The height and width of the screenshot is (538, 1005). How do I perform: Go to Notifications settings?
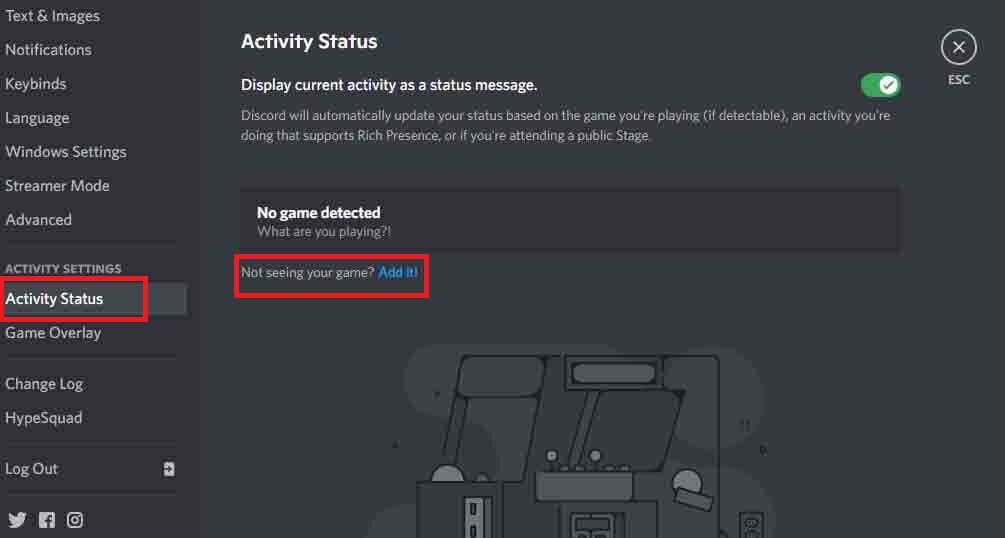pyautogui.click(x=48, y=49)
